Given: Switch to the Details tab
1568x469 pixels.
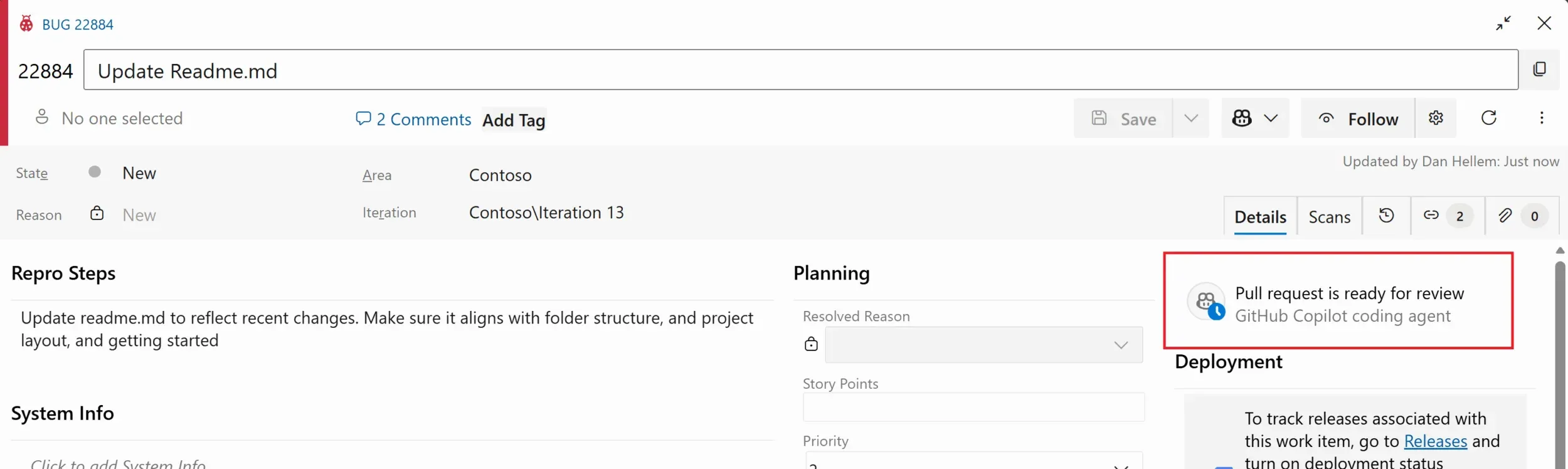Looking at the screenshot, I should [1260, 217].
